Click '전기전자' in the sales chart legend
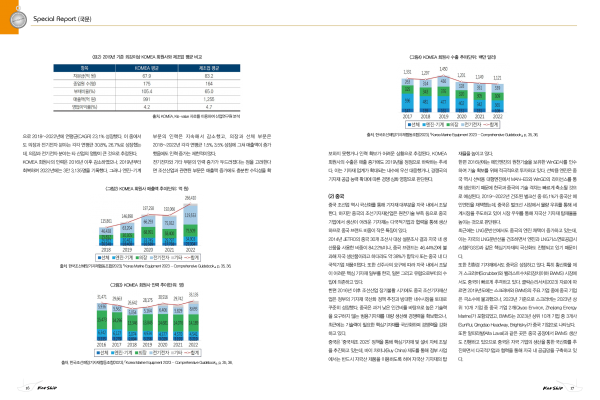The height and width of the screenshot is (400, 600). (x=160, y=258)
